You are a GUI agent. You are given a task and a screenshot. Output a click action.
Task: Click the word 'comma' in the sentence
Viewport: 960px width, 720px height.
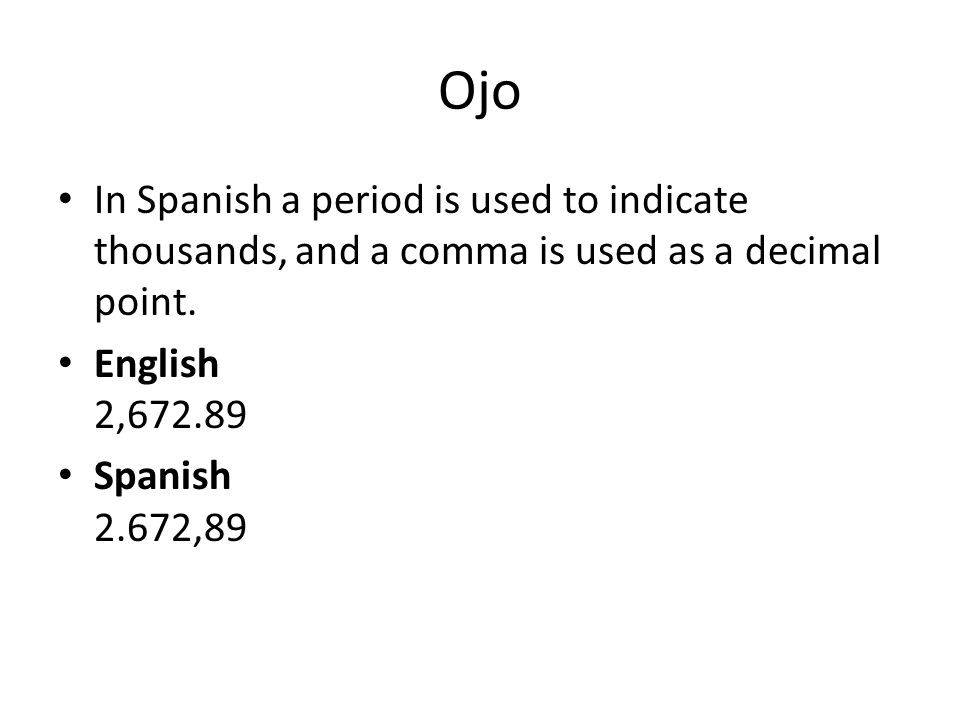click(463, 252)
